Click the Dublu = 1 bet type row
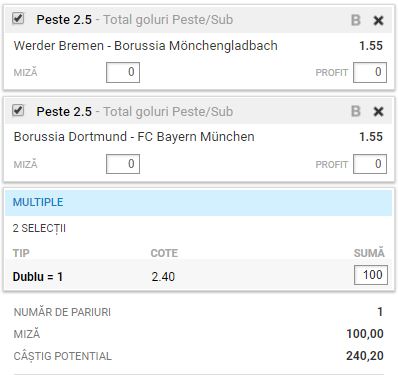 click(x=199, y=276)
